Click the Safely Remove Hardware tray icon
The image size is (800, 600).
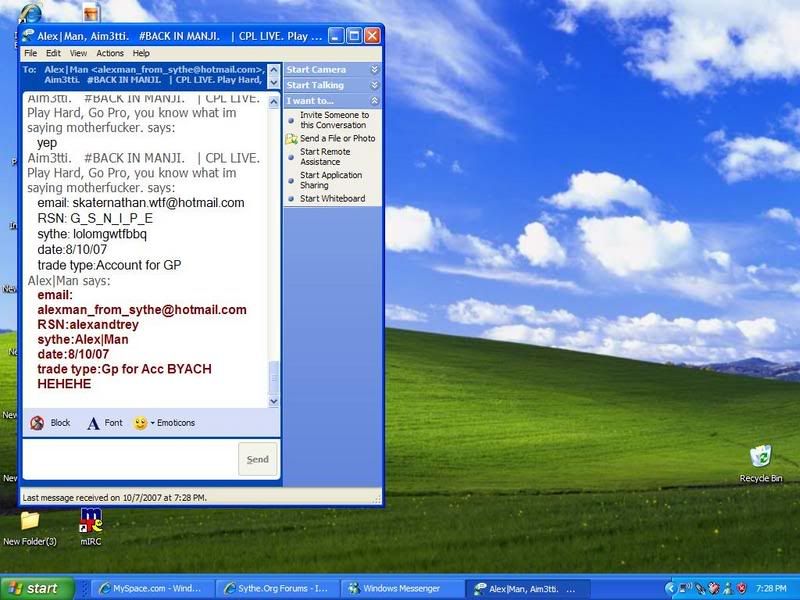click(700, 588)
